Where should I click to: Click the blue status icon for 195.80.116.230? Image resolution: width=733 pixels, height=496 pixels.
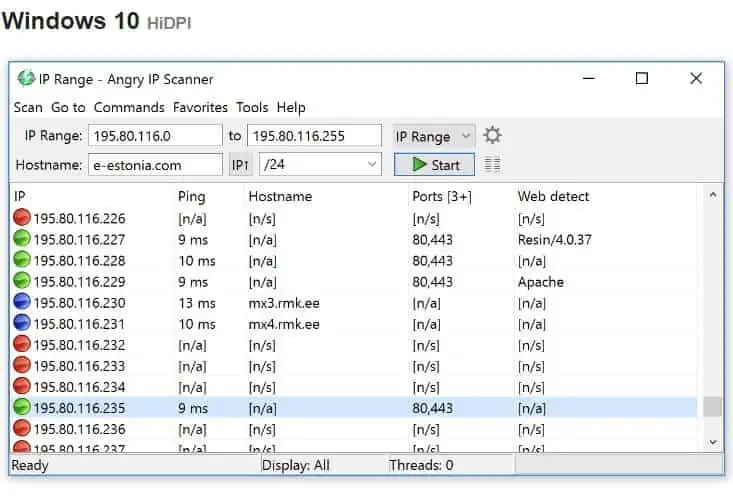point(22,302)
